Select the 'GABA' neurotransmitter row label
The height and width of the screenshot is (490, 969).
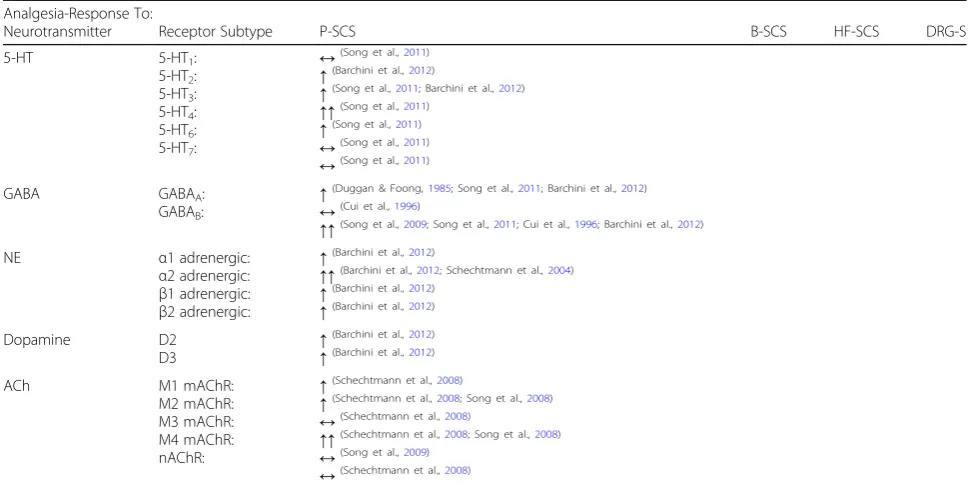pos(22,194)
